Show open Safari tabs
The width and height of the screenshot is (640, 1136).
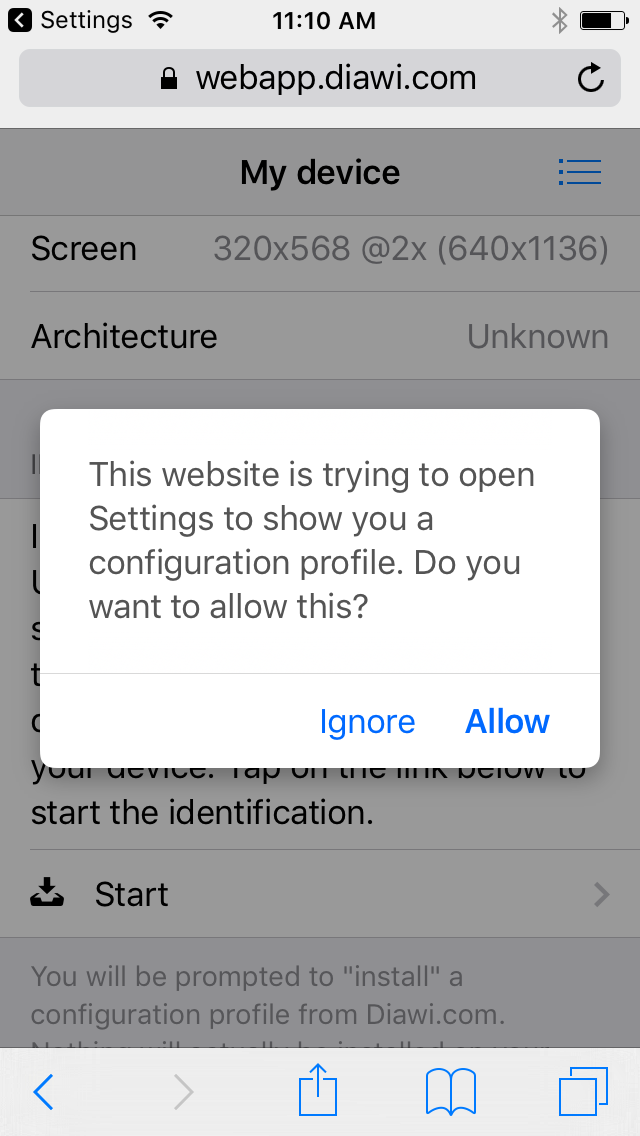pos(584,1091)
